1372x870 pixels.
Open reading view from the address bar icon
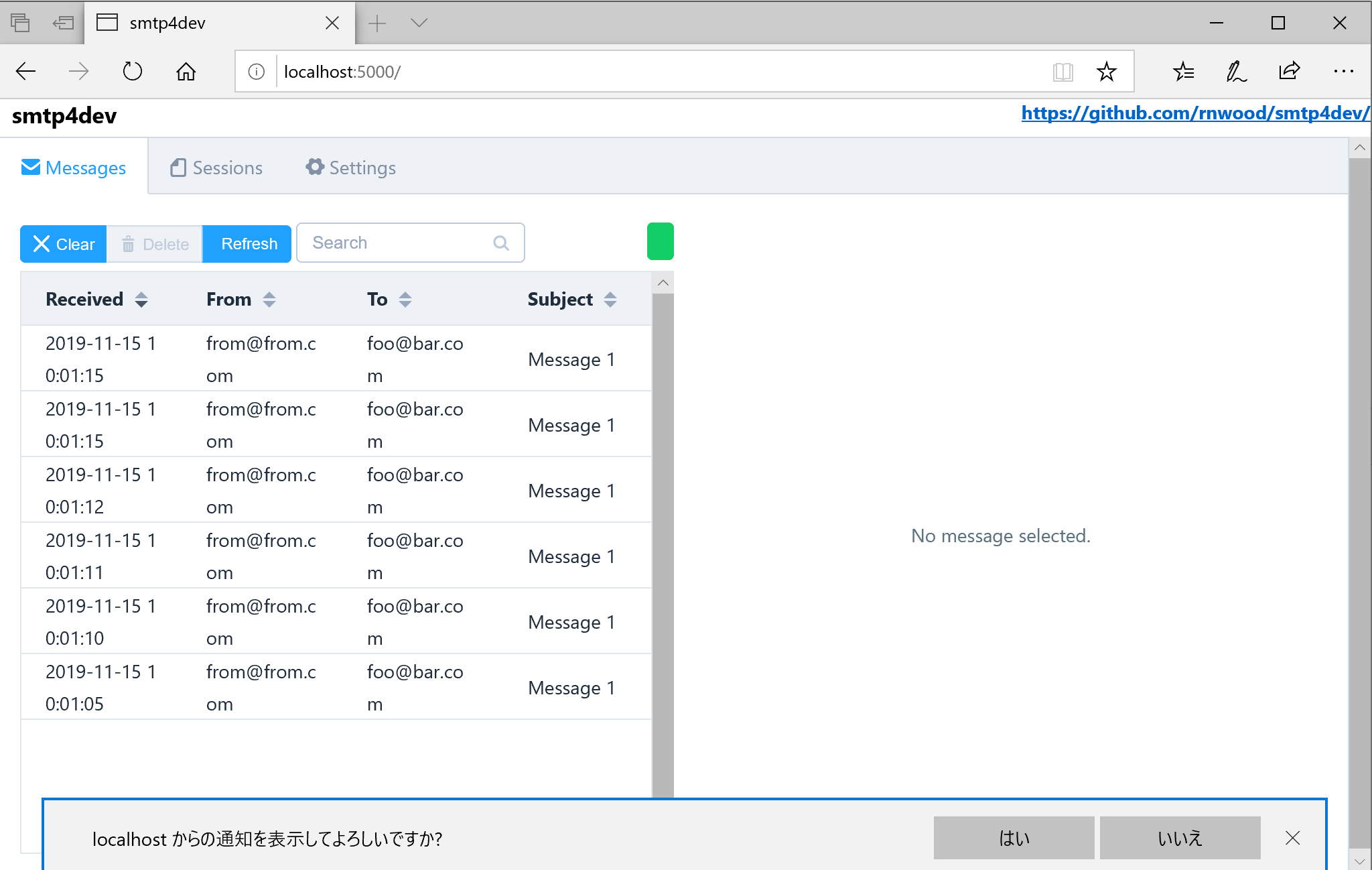pos(1062,71)
